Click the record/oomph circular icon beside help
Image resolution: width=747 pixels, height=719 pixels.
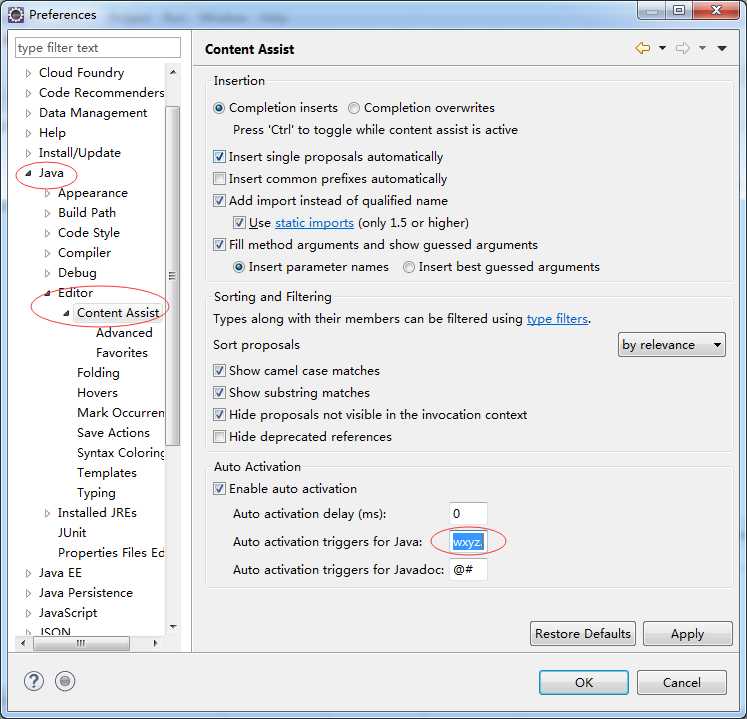pos(65,681)
